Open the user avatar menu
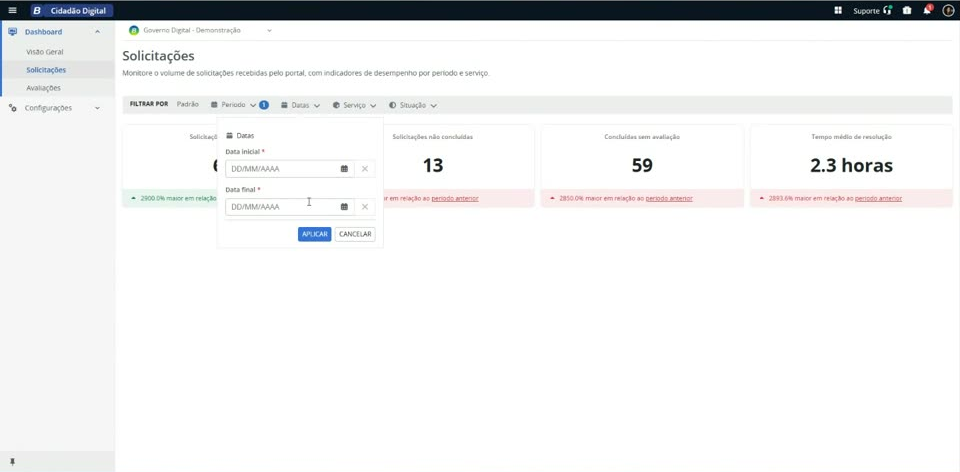Viewport: 960px width, 472px height. [x=948, y=10]
